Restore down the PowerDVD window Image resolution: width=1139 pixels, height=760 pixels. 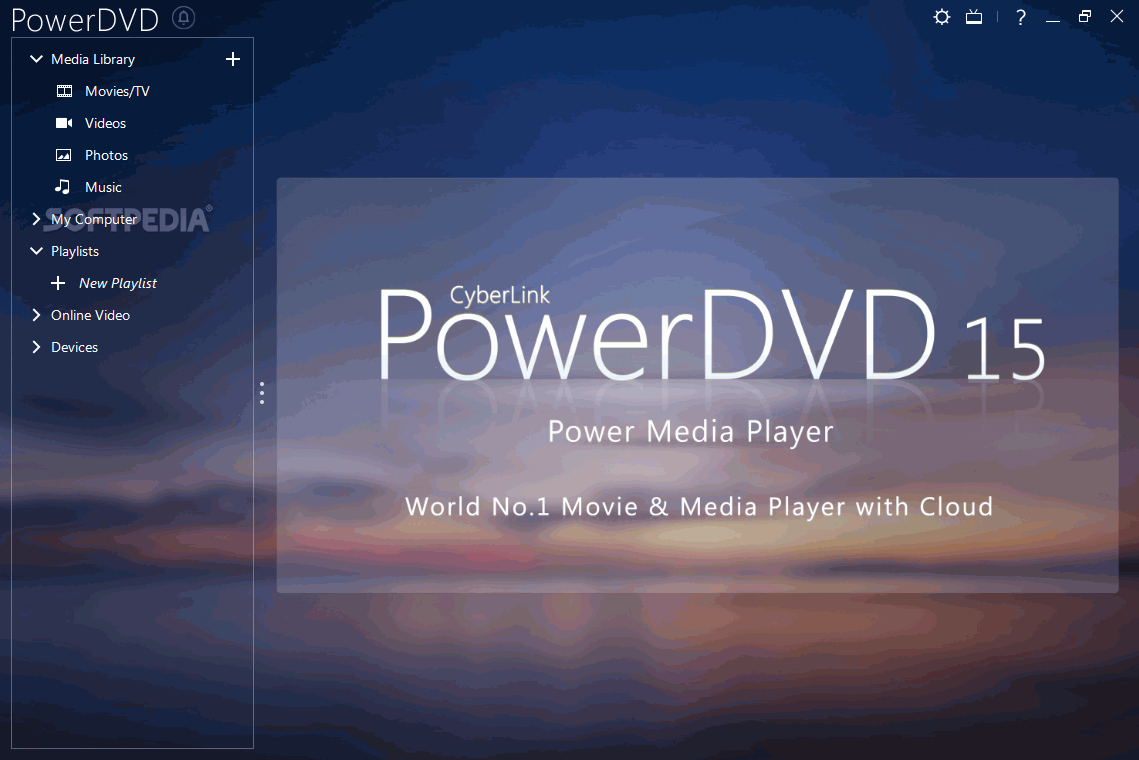[x=1085, y=17]
